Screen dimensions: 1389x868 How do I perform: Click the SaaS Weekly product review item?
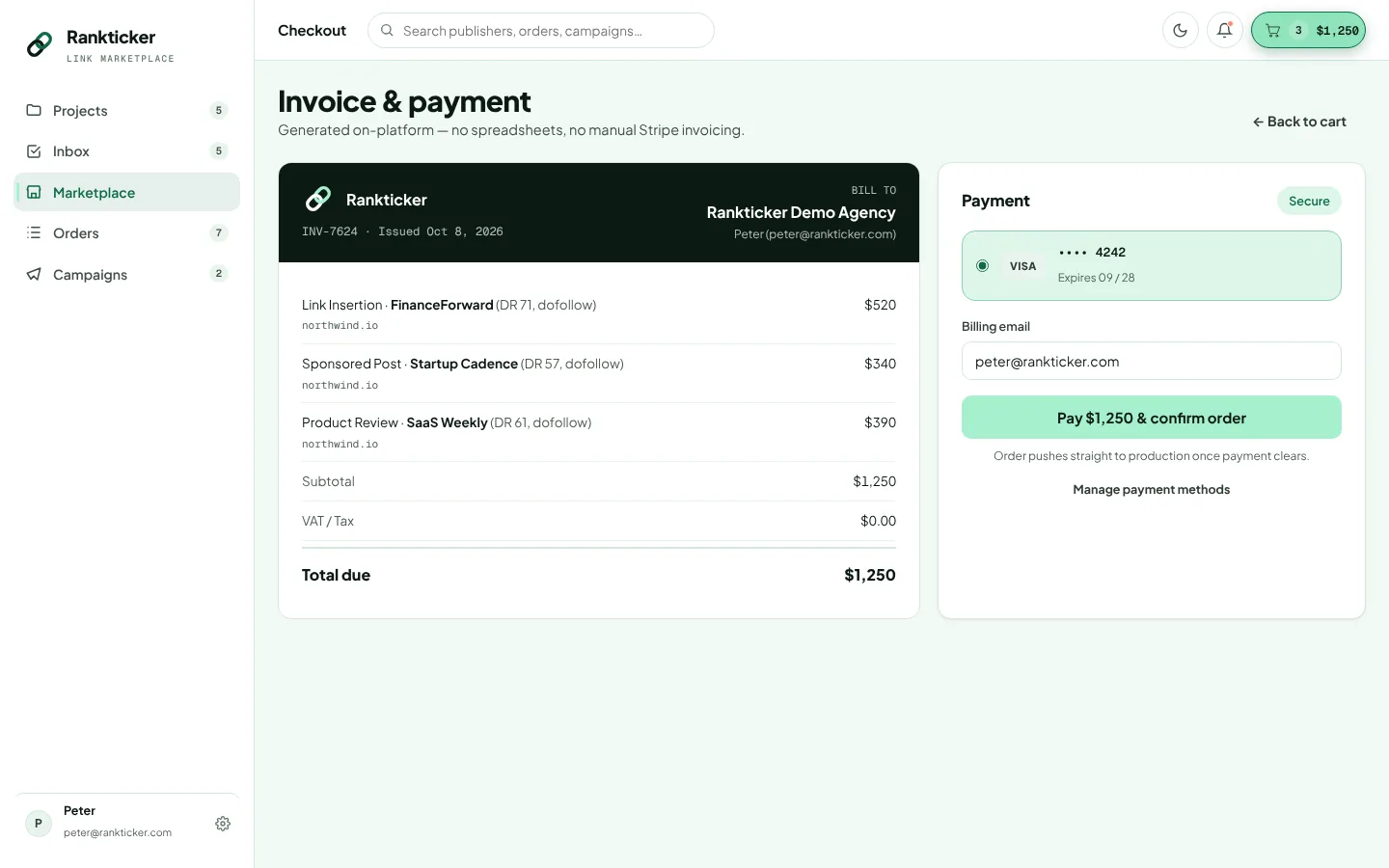tap(599, 432)
